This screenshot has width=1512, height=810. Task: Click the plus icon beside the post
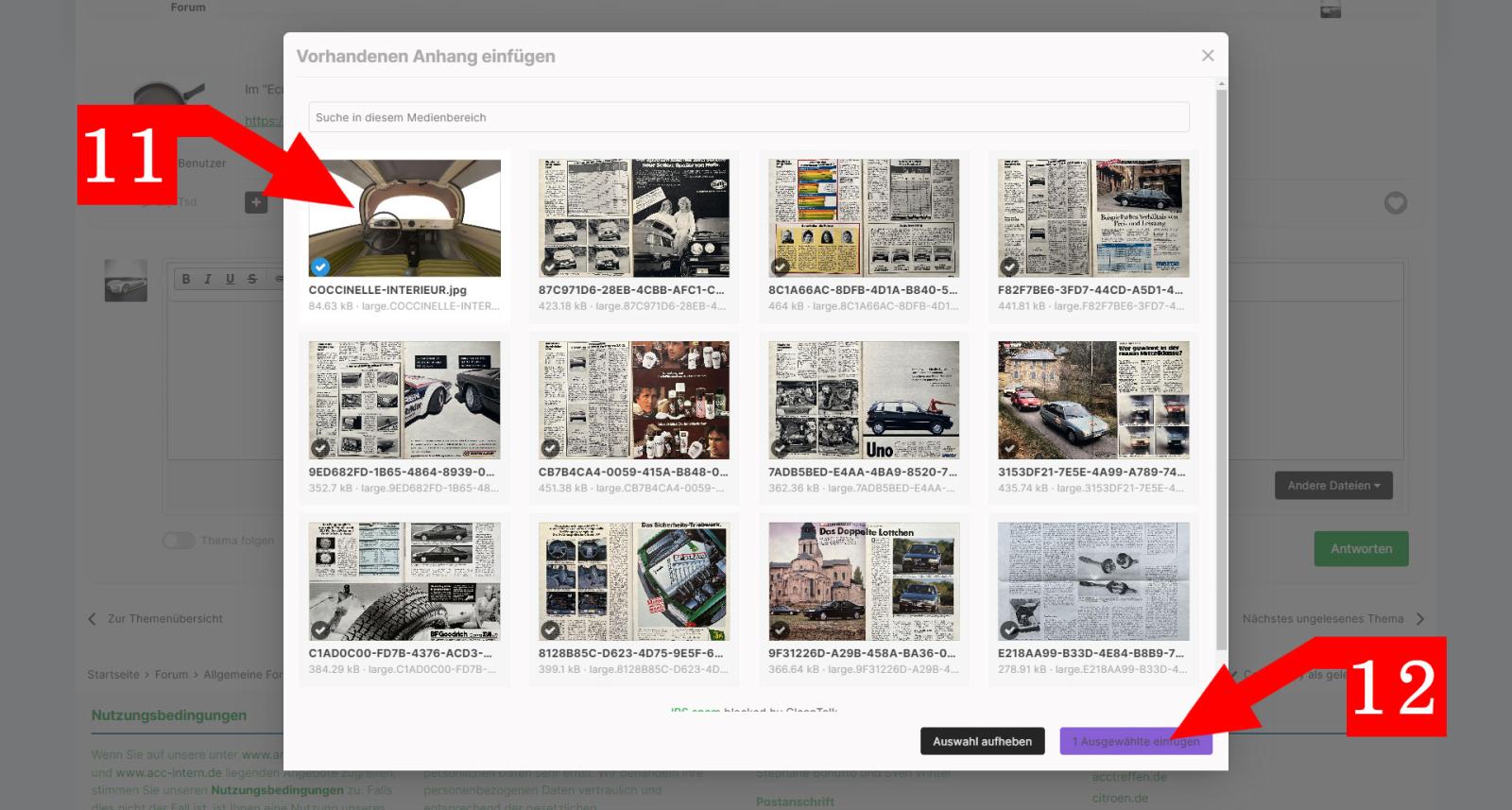point(256,202)
